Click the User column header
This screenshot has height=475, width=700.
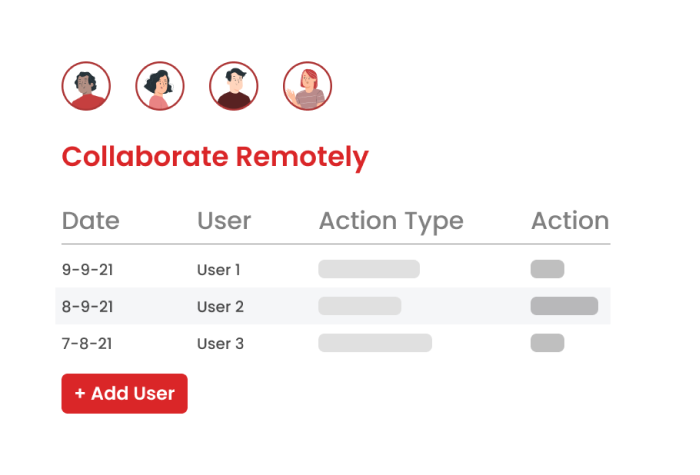point(224,221)
